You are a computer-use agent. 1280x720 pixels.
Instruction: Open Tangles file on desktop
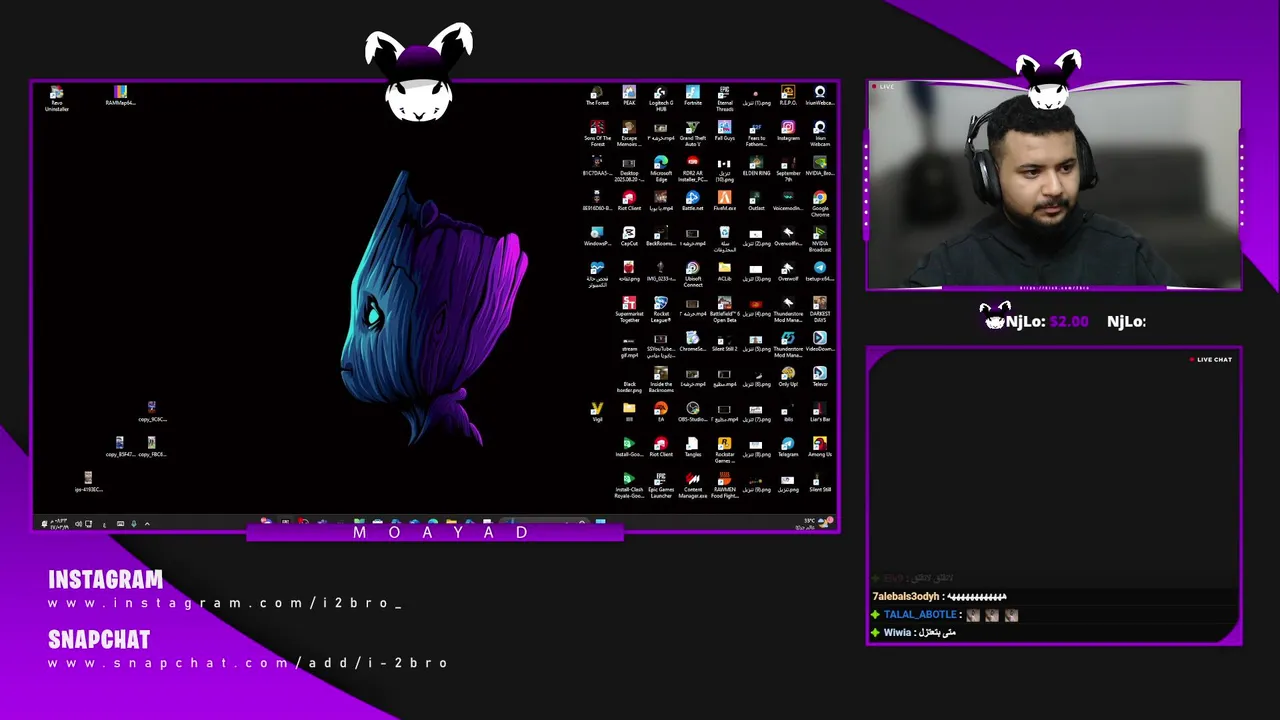tap(693, 446)
